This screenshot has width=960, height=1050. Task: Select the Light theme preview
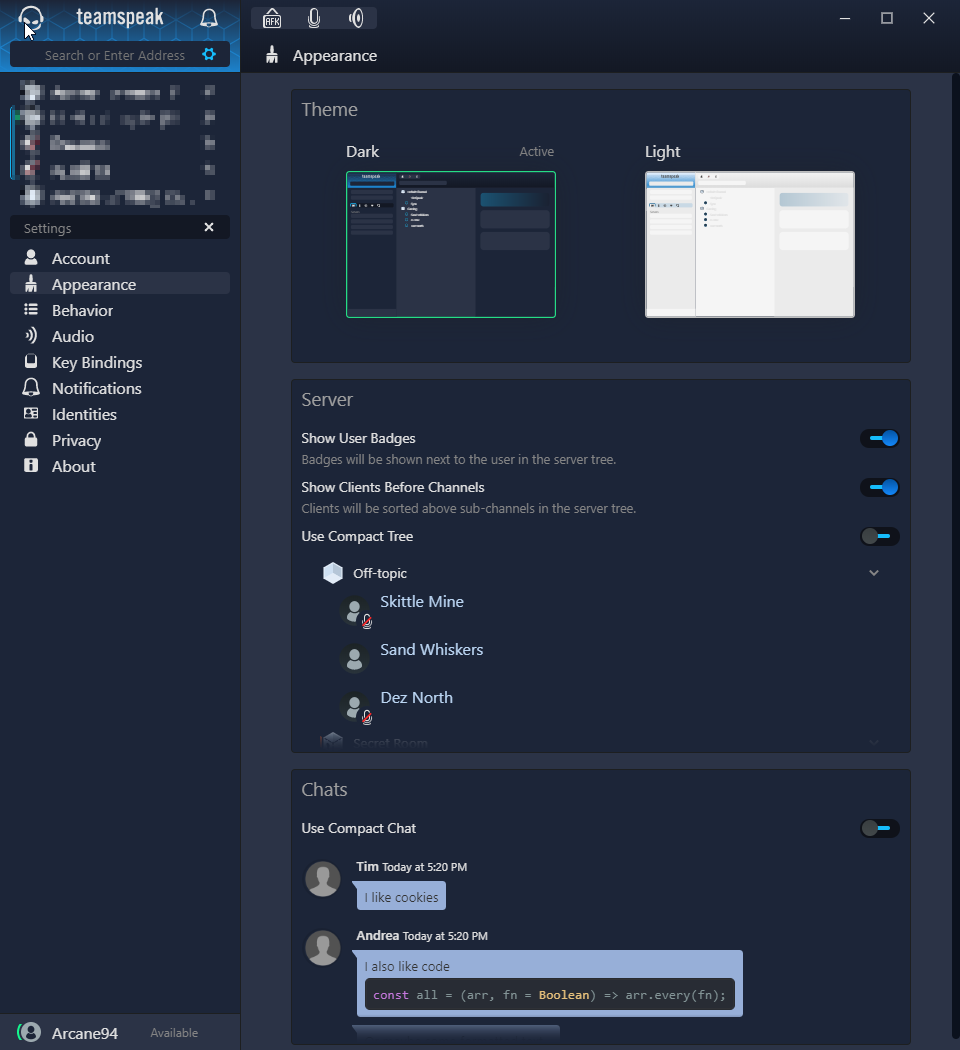coord(750,244)
